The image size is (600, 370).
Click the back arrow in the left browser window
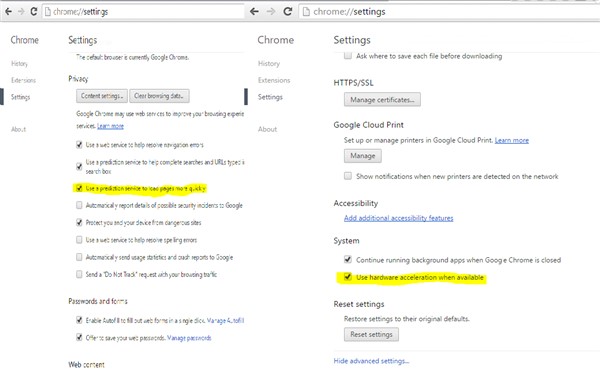[8, 11]
